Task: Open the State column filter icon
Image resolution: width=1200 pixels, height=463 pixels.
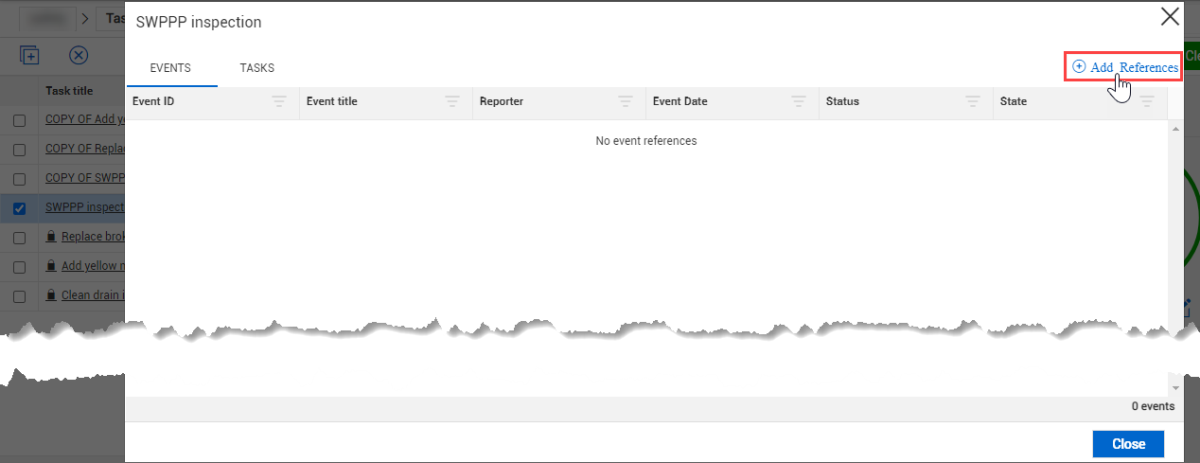Action: point(1146,101)
